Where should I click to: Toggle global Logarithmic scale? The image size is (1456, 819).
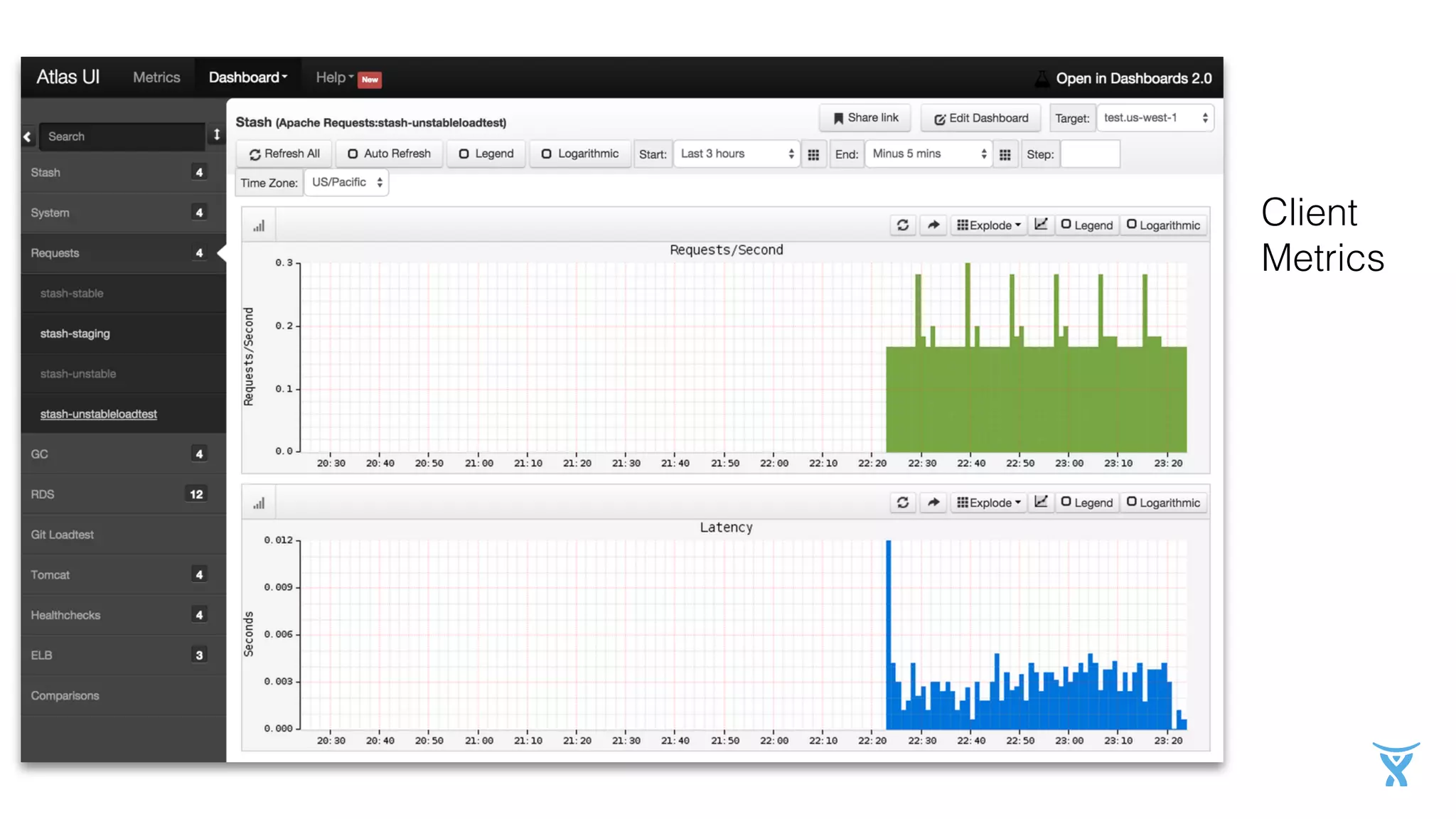[580, 154]
